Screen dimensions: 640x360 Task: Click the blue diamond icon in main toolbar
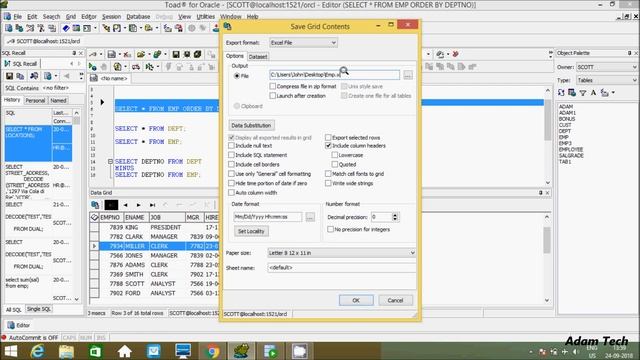click(66, 28)
